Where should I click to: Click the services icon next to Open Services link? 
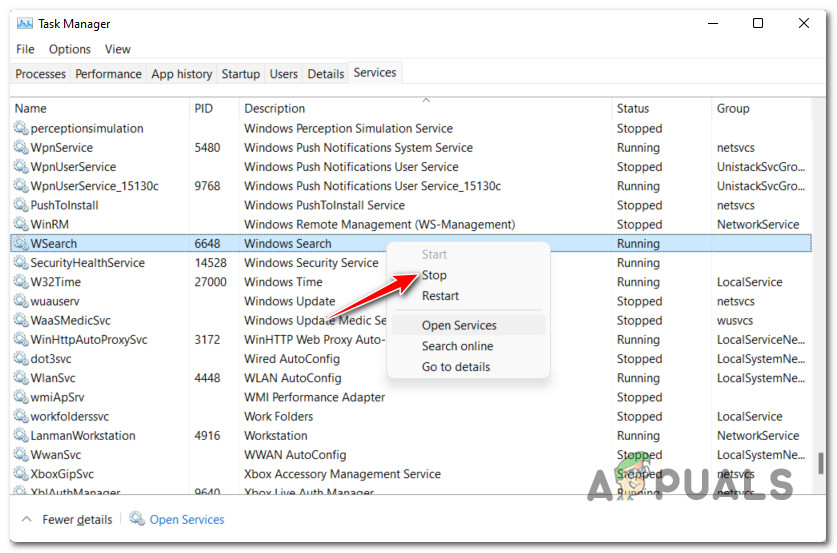click(x=137, y=520)
